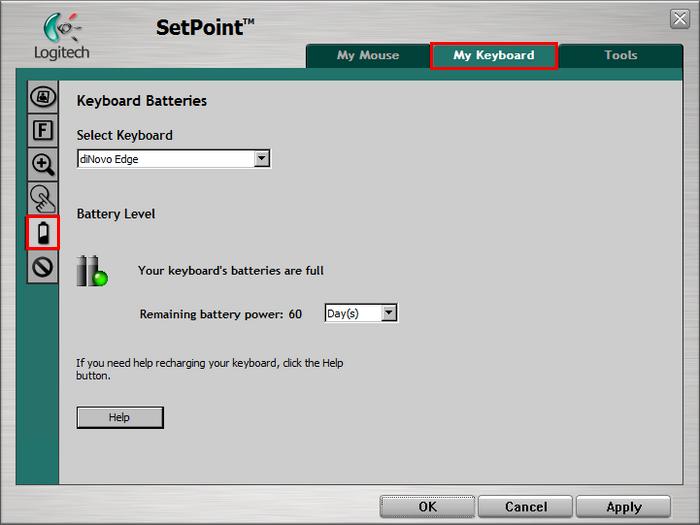
Task: Open the hot keys settings sidebar icon
Action: [x=43, y=96]
